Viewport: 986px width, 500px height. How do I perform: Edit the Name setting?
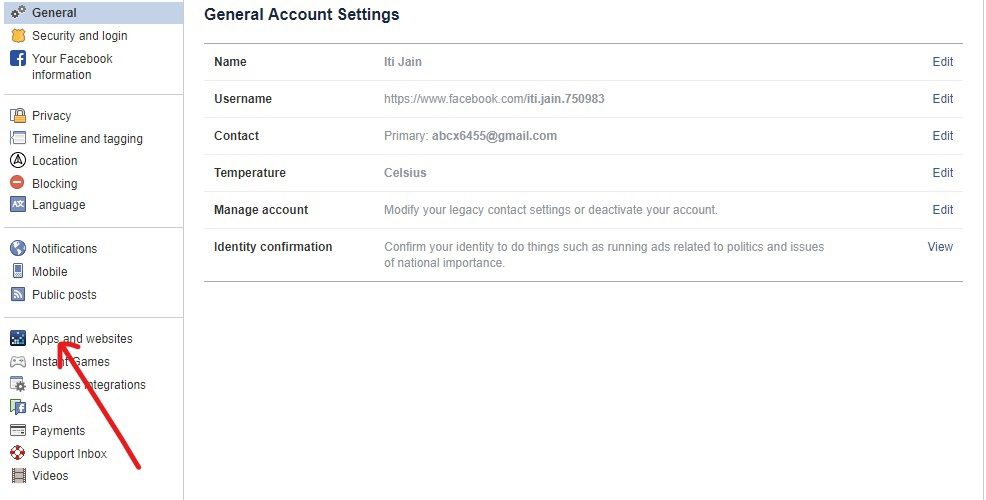[943, 62]
